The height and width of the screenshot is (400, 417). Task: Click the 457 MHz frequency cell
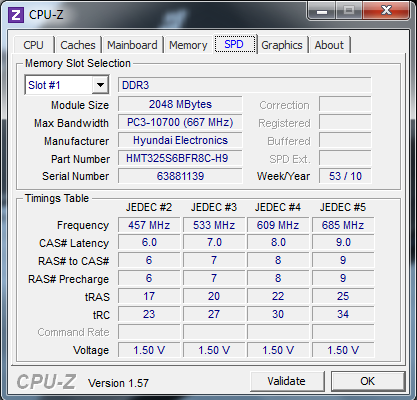pos(149,225)
